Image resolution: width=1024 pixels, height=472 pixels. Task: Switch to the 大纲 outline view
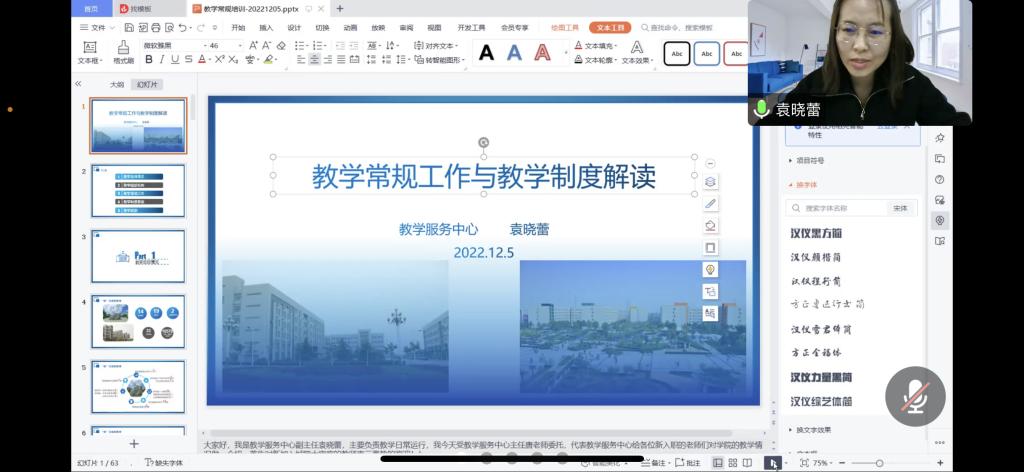point(117,85)
